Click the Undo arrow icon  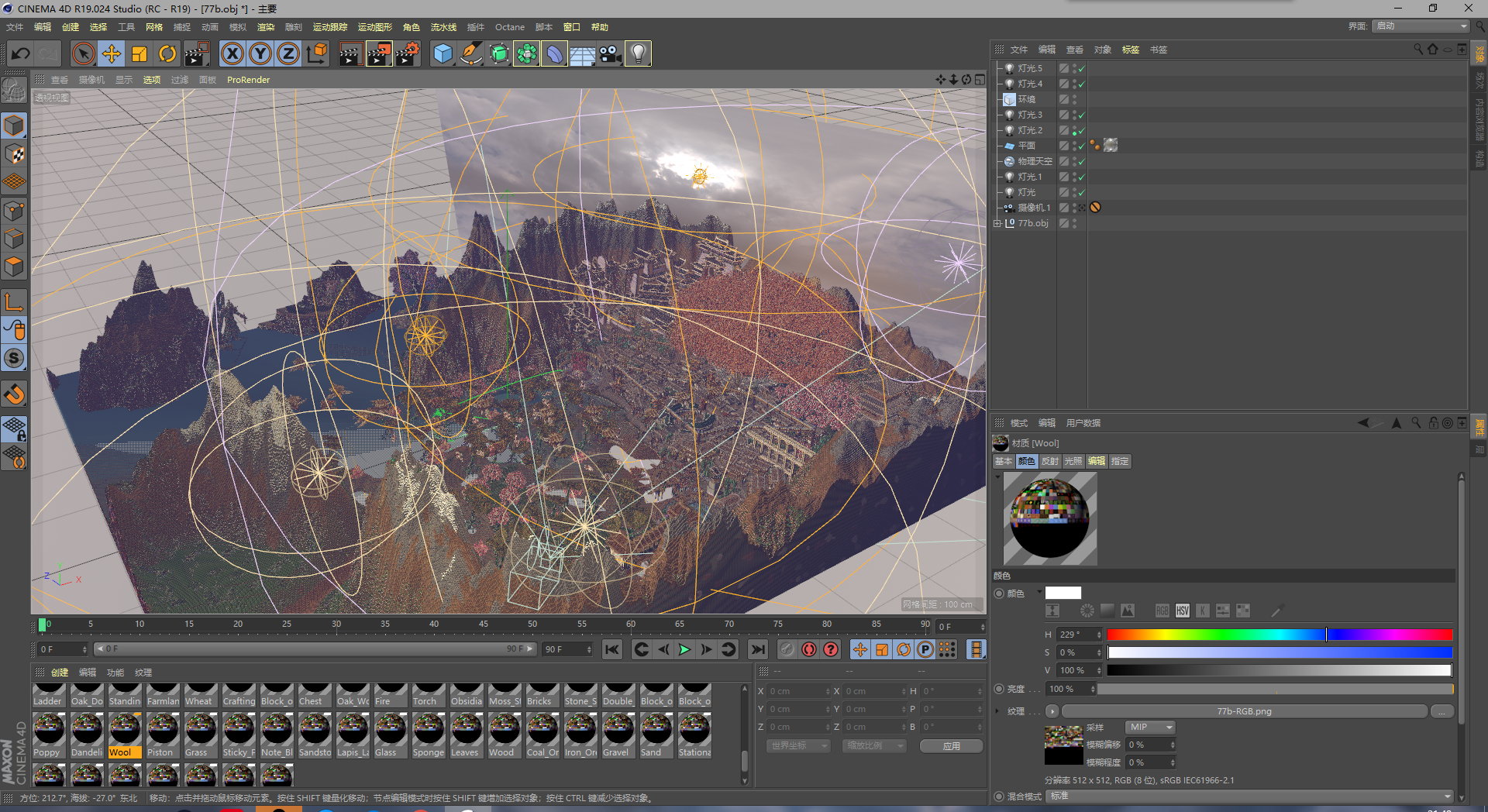coord(21,53)
